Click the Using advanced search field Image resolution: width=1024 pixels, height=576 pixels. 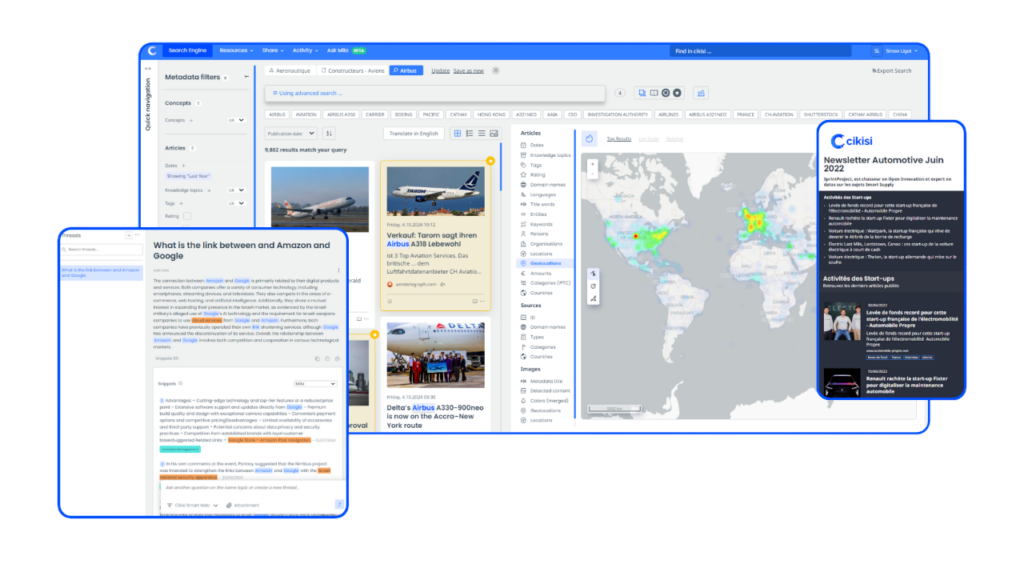[435, 93]
